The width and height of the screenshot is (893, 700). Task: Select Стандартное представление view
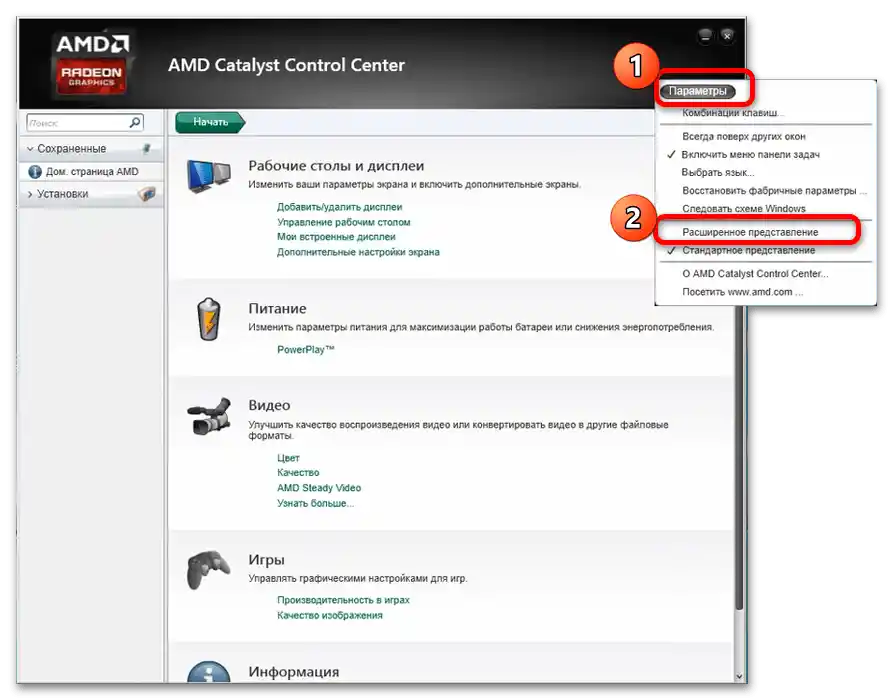point(748,250)
